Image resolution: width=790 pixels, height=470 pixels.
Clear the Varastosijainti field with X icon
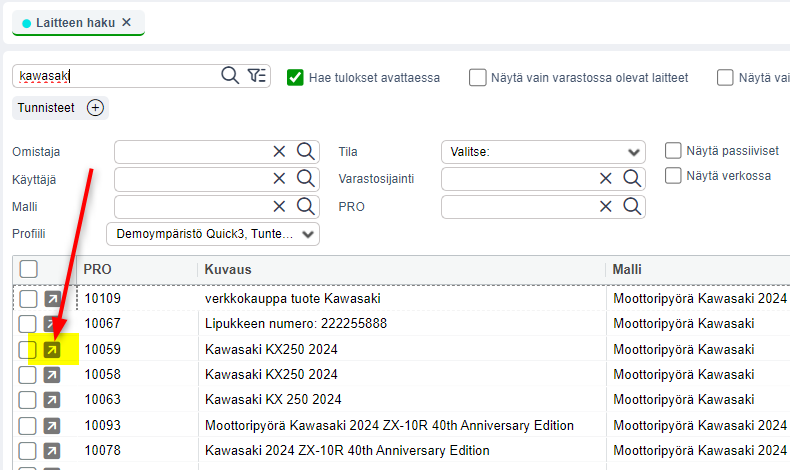point(606,178)
